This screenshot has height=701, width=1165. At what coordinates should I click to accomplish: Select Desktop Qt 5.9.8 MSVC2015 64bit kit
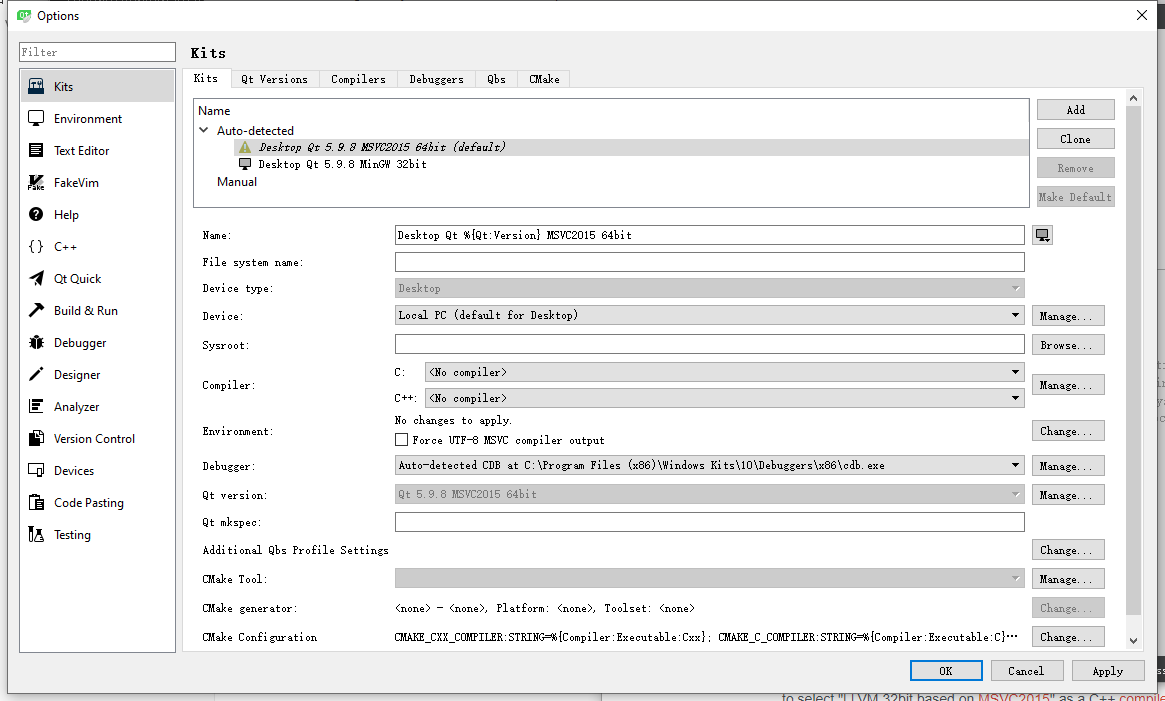382,147
